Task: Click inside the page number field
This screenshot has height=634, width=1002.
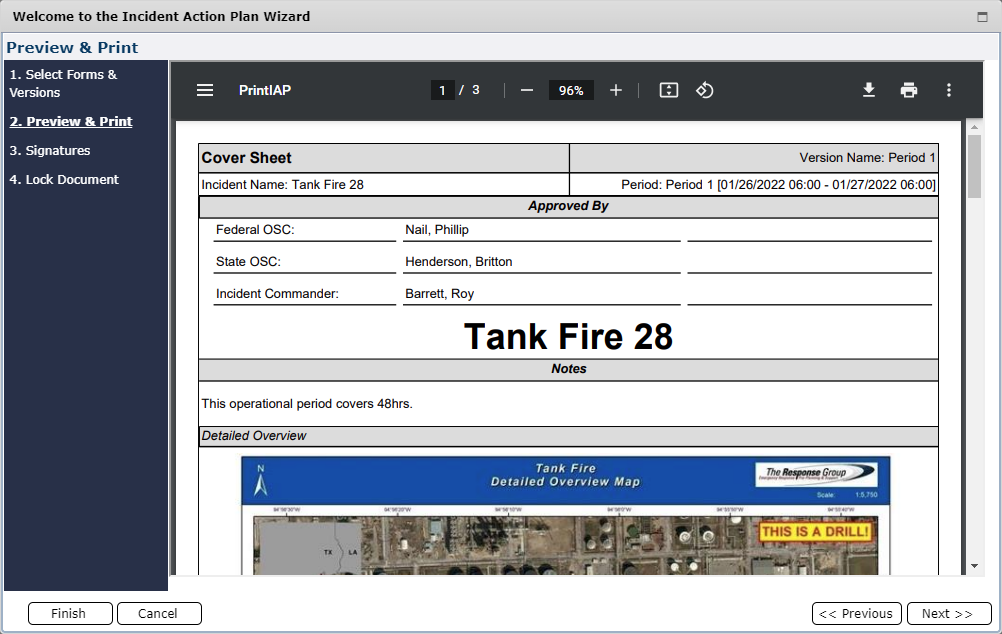Action: click(442, 90)
